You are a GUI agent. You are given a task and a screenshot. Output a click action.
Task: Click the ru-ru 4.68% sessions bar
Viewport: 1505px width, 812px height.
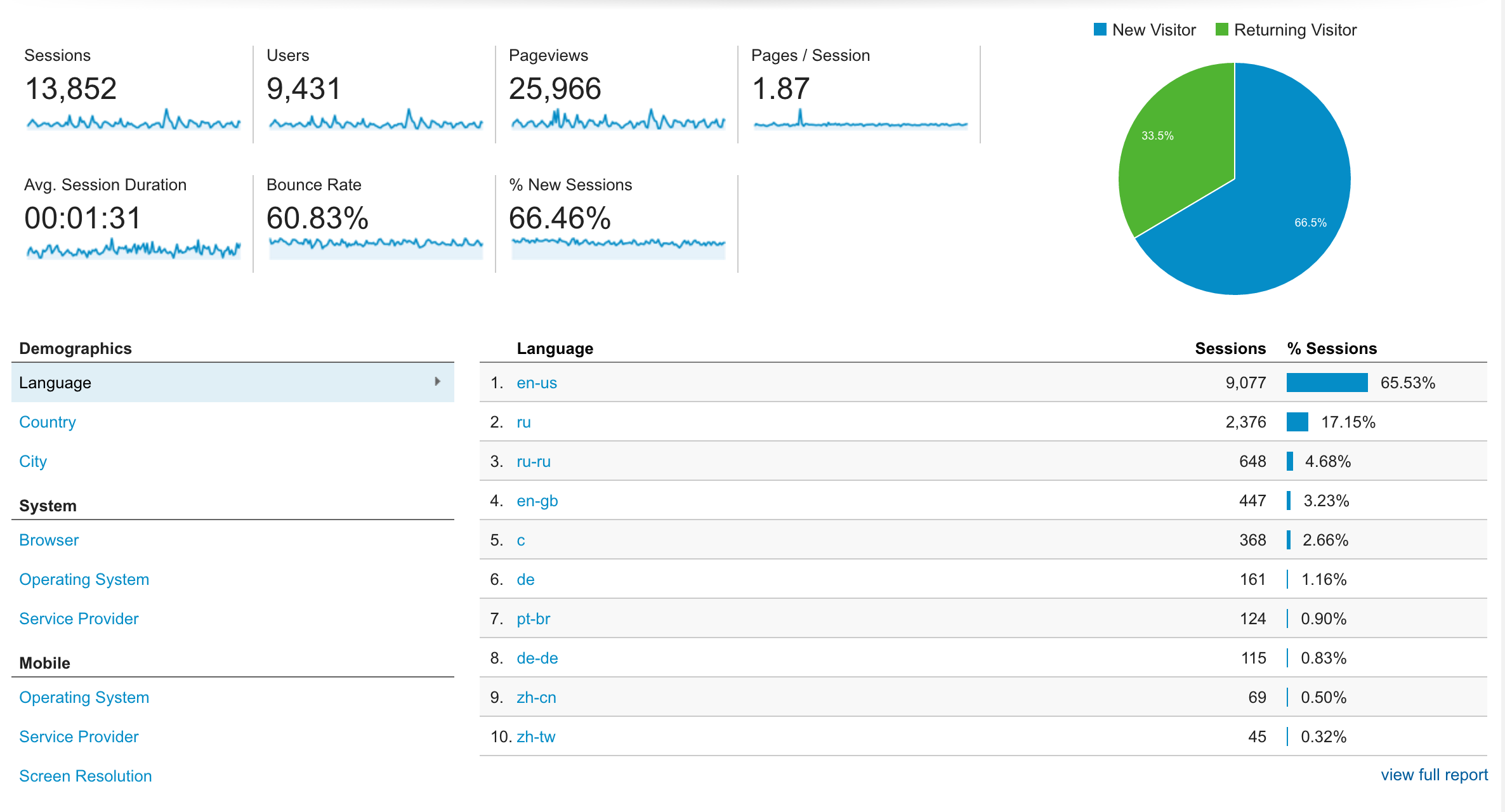(x=1290, y=461)
